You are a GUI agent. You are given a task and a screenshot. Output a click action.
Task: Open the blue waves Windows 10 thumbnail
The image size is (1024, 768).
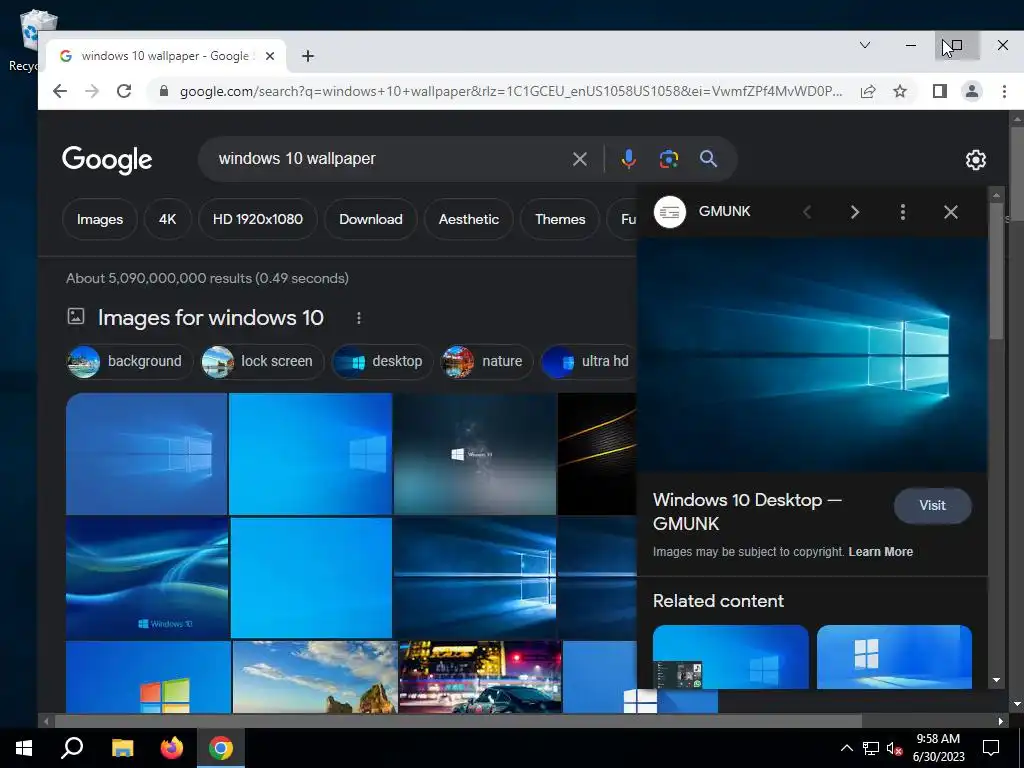click(x=147, y=578)
